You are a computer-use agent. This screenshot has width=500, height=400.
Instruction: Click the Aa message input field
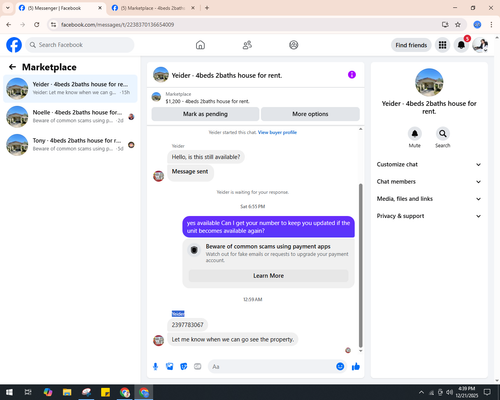pyautogui.click(x=272, y=367)
